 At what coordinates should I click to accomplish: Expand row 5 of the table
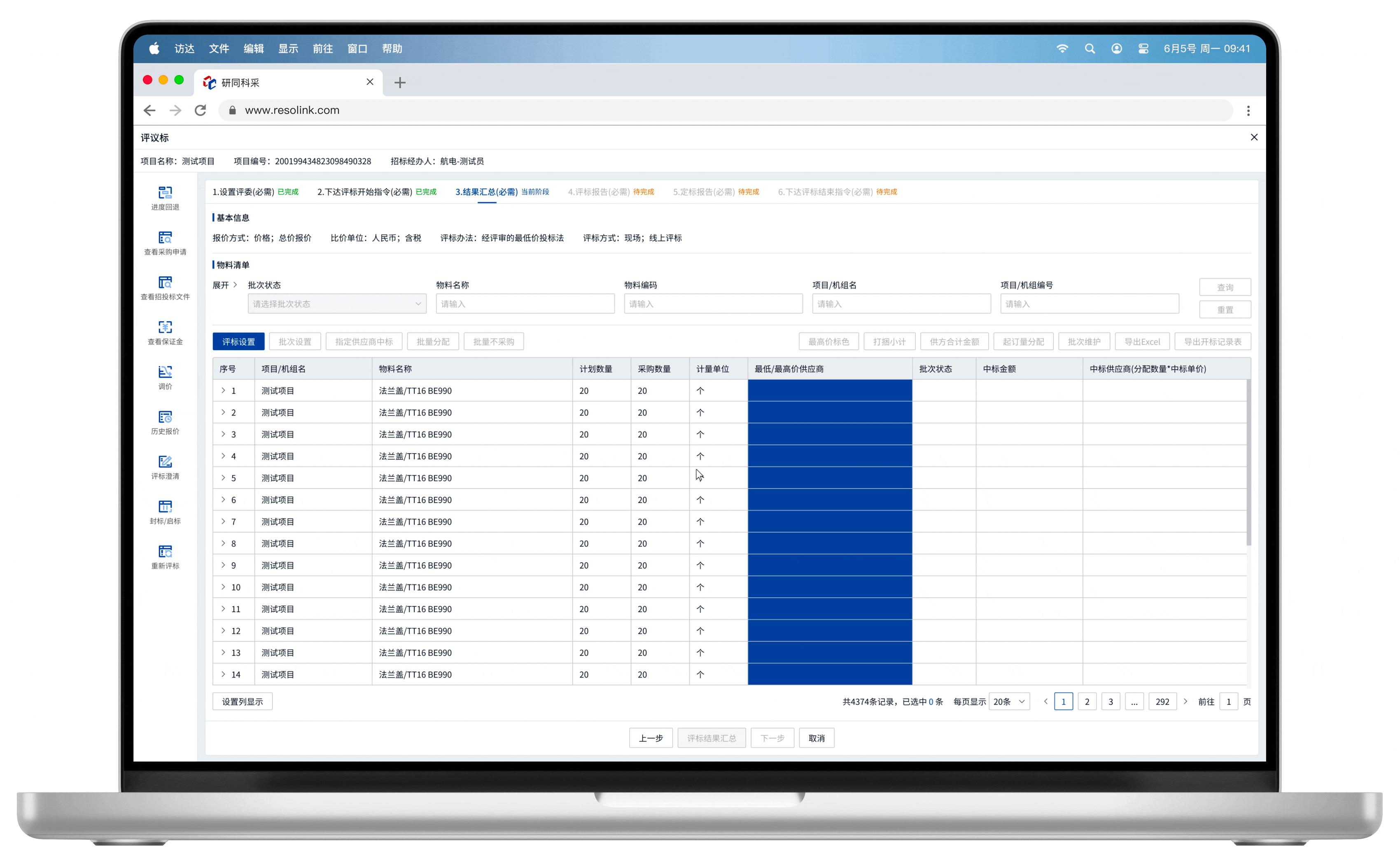[x=223, y=478]
